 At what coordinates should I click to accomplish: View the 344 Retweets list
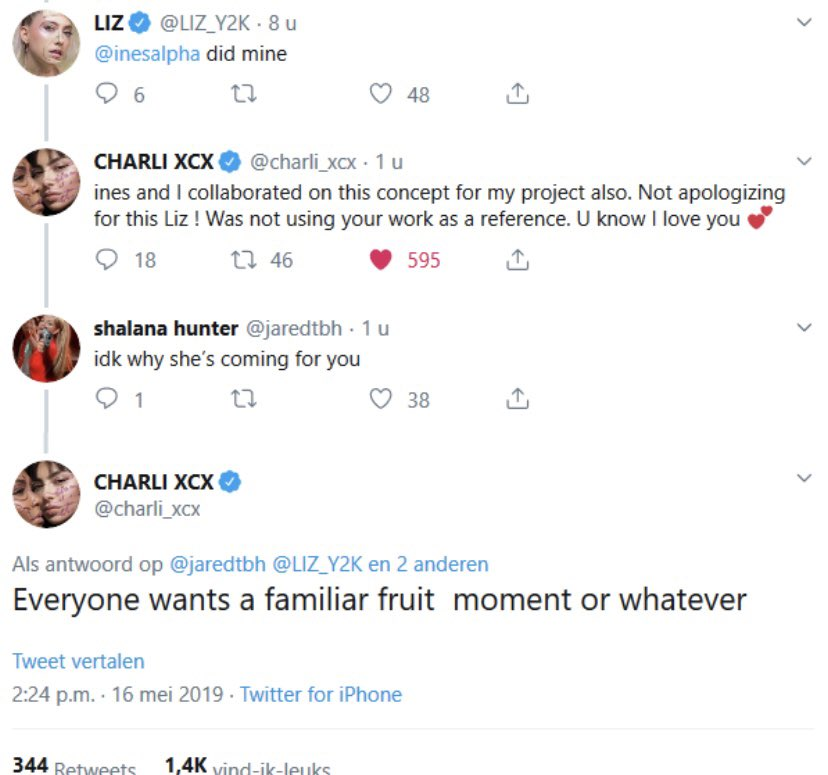pos(74,765)
